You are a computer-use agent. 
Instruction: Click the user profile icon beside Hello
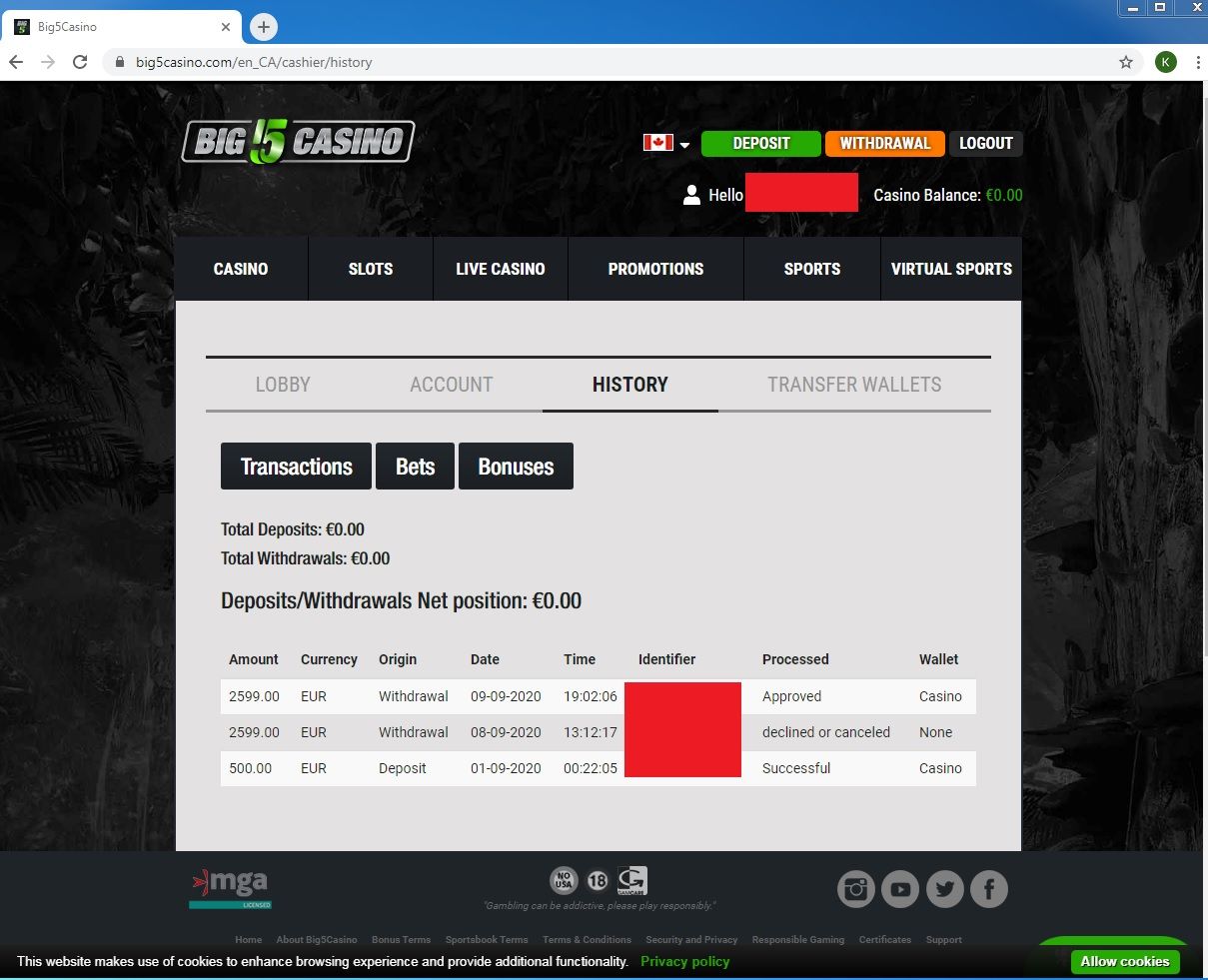pyautogui.click(x=691, y=195)
